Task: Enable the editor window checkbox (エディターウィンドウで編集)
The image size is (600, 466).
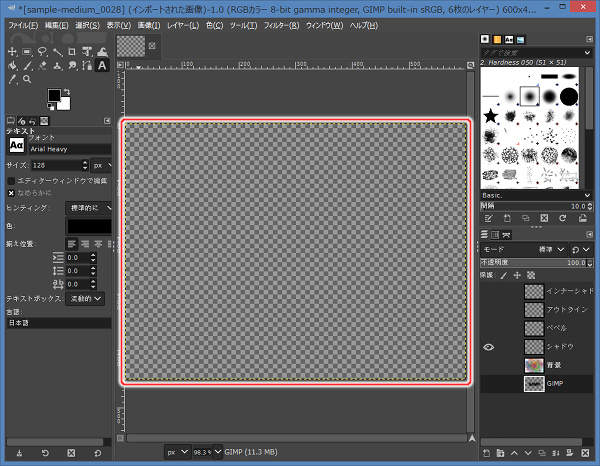Action: (x=12, y=180)
